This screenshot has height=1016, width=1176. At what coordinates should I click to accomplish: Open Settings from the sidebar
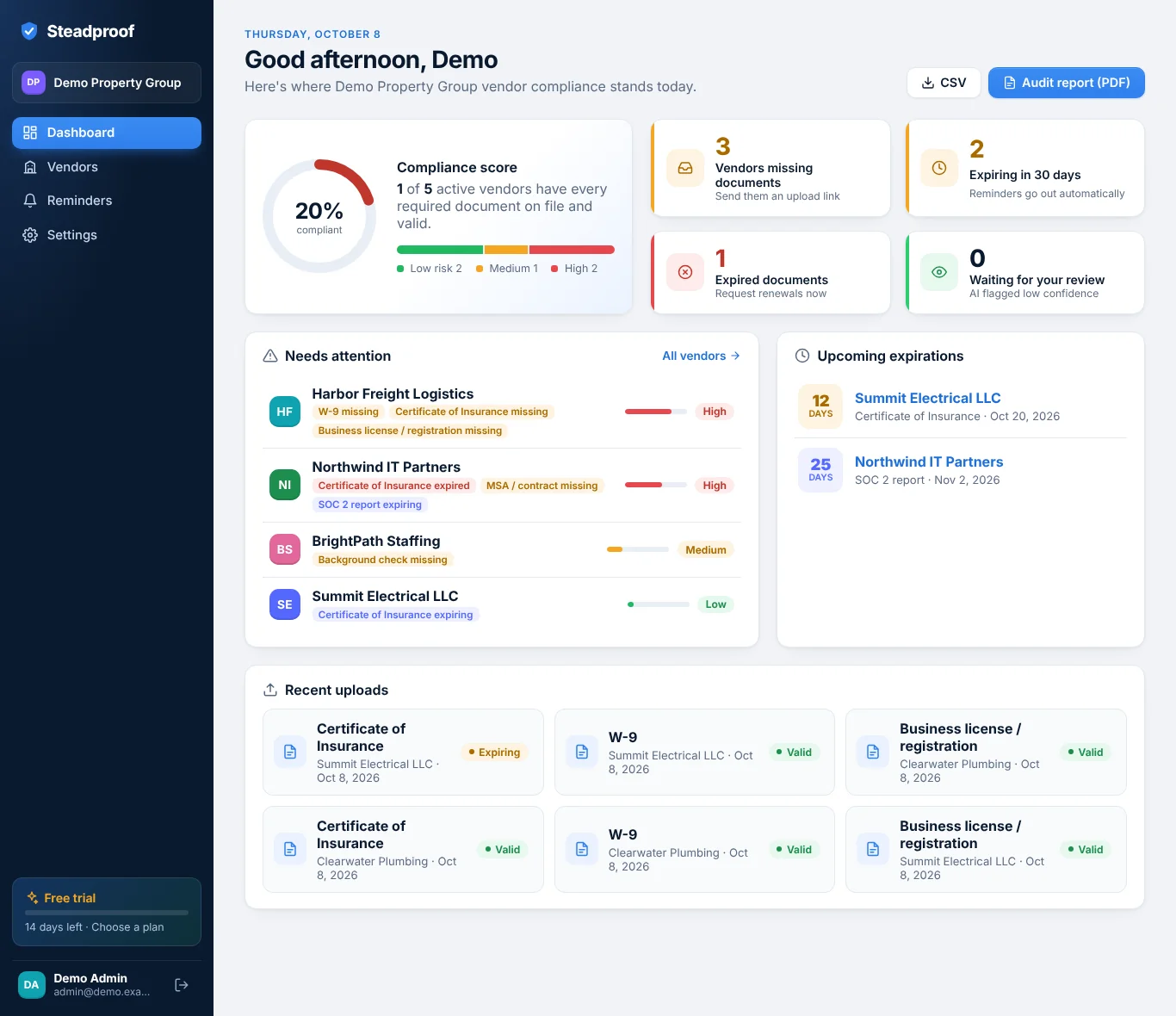tap(107, 235)
